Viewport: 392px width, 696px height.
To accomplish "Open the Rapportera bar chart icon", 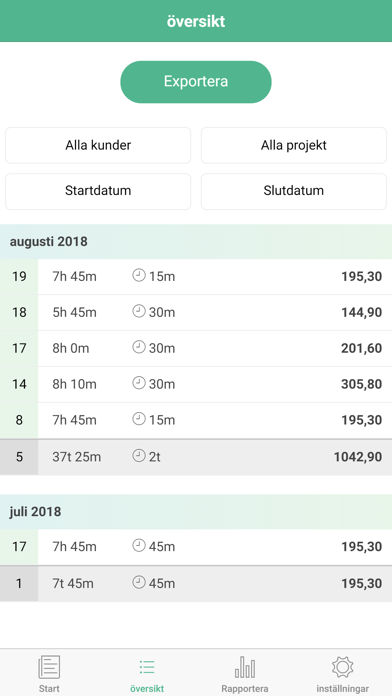I will 245,667.
